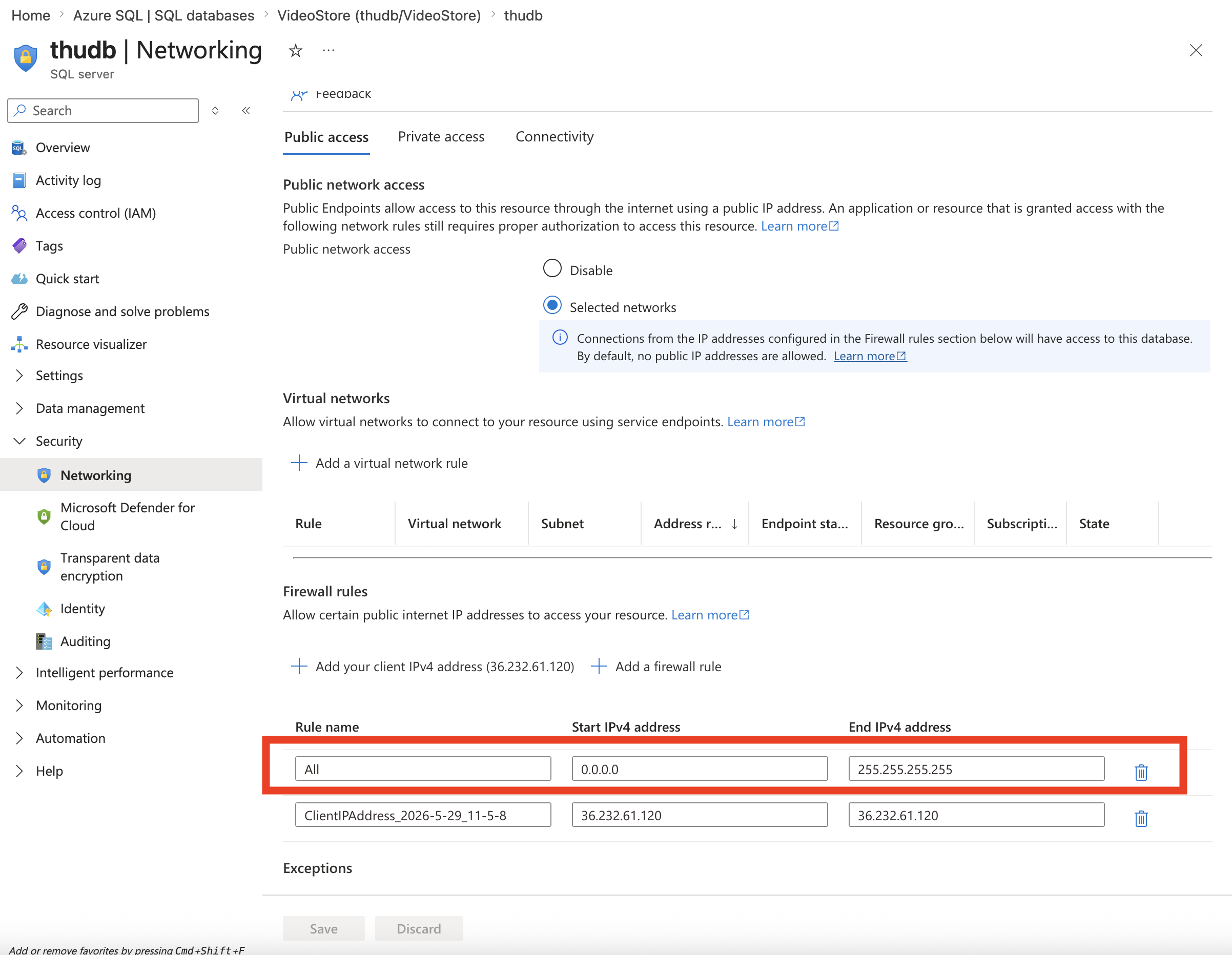Delete the ClientIPAddress firewall rule
The height and width of the screenshot is (955, 1232).
coord(1141,818)
